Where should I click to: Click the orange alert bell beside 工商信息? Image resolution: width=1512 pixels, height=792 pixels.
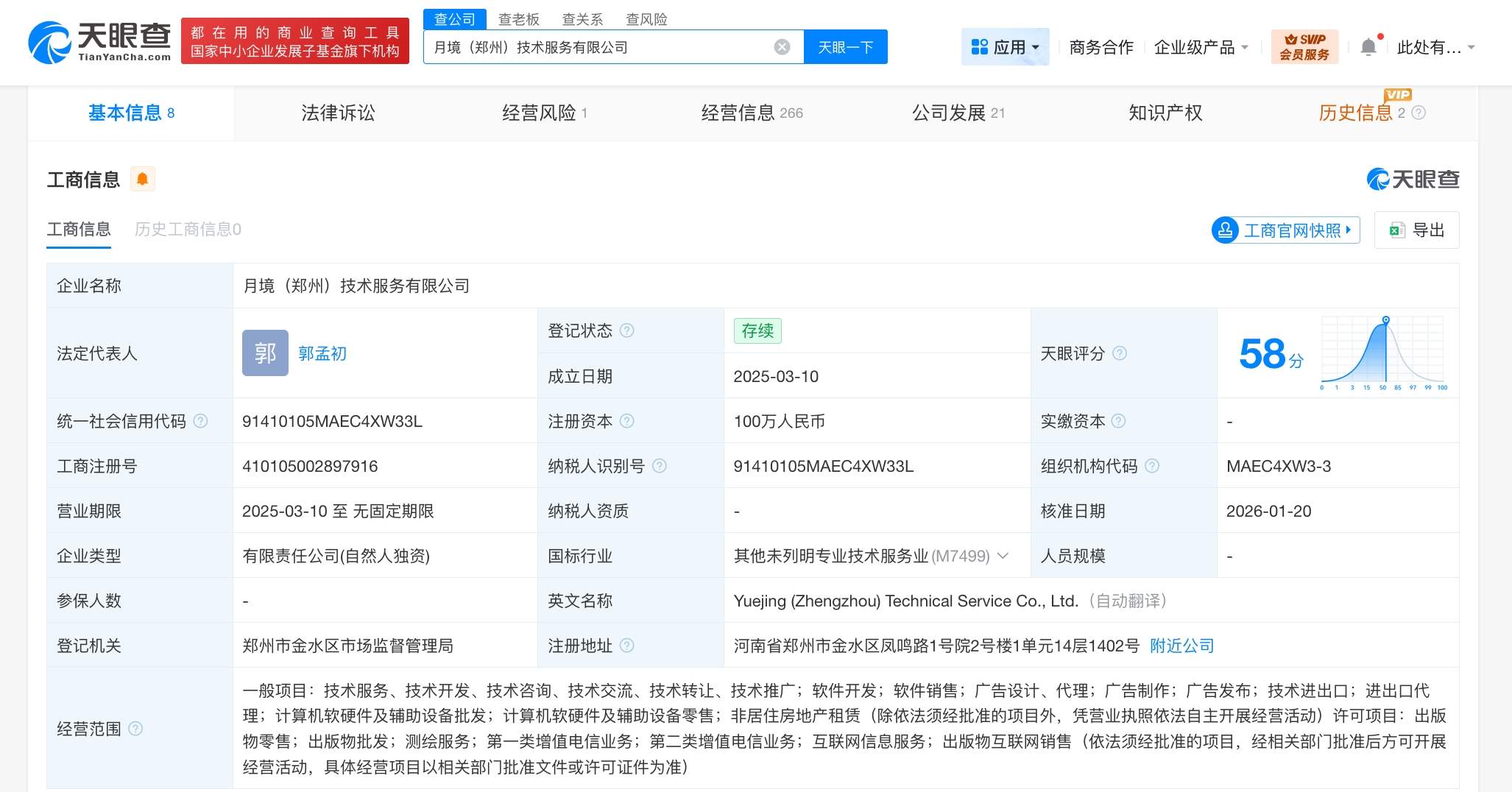[x=143, y=179]
